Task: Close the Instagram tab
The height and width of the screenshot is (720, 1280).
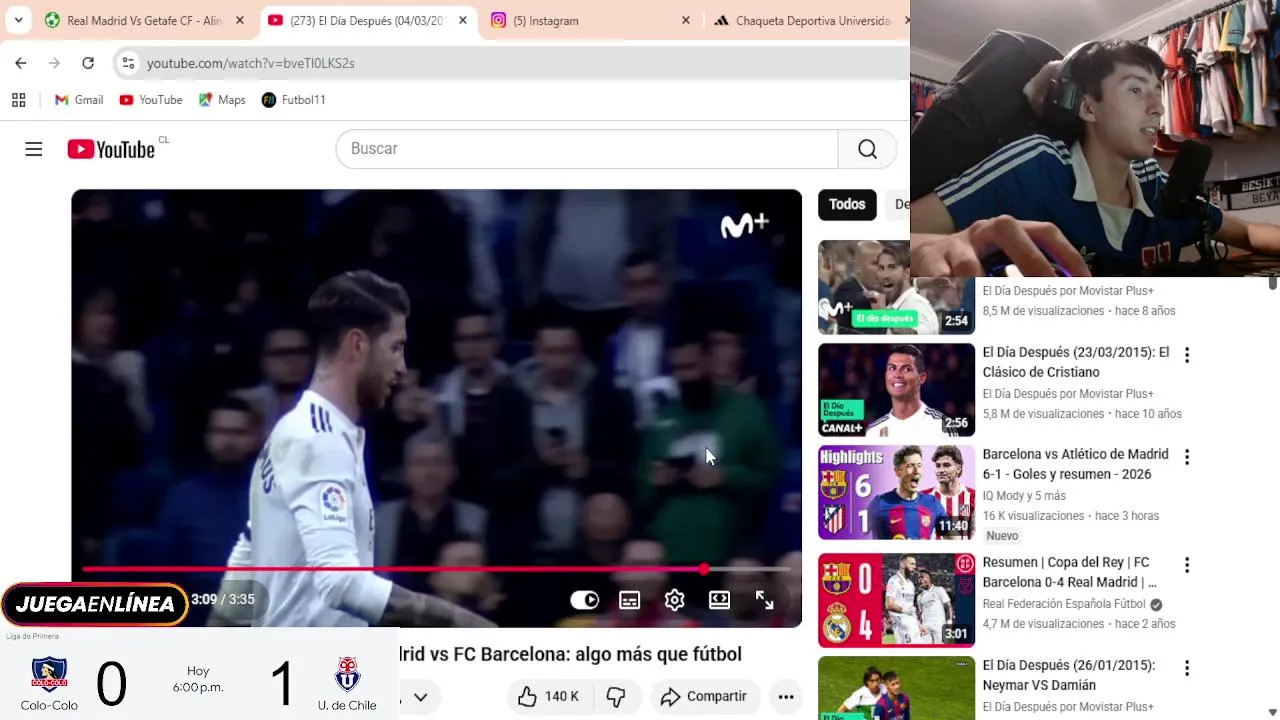Action: (x=686, y=20)
